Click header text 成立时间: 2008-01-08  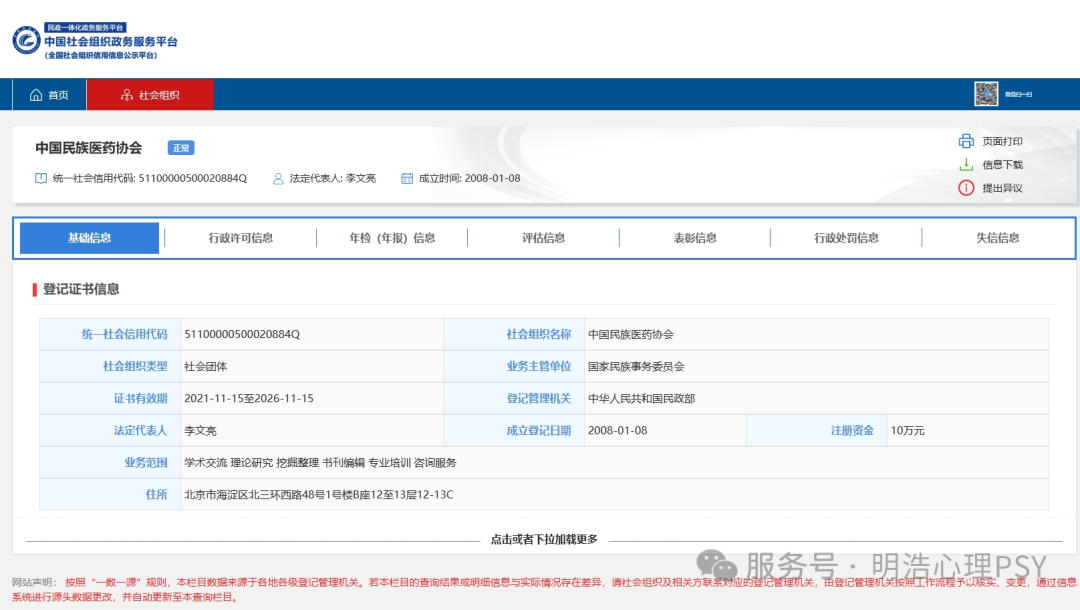tap(469, 178)
